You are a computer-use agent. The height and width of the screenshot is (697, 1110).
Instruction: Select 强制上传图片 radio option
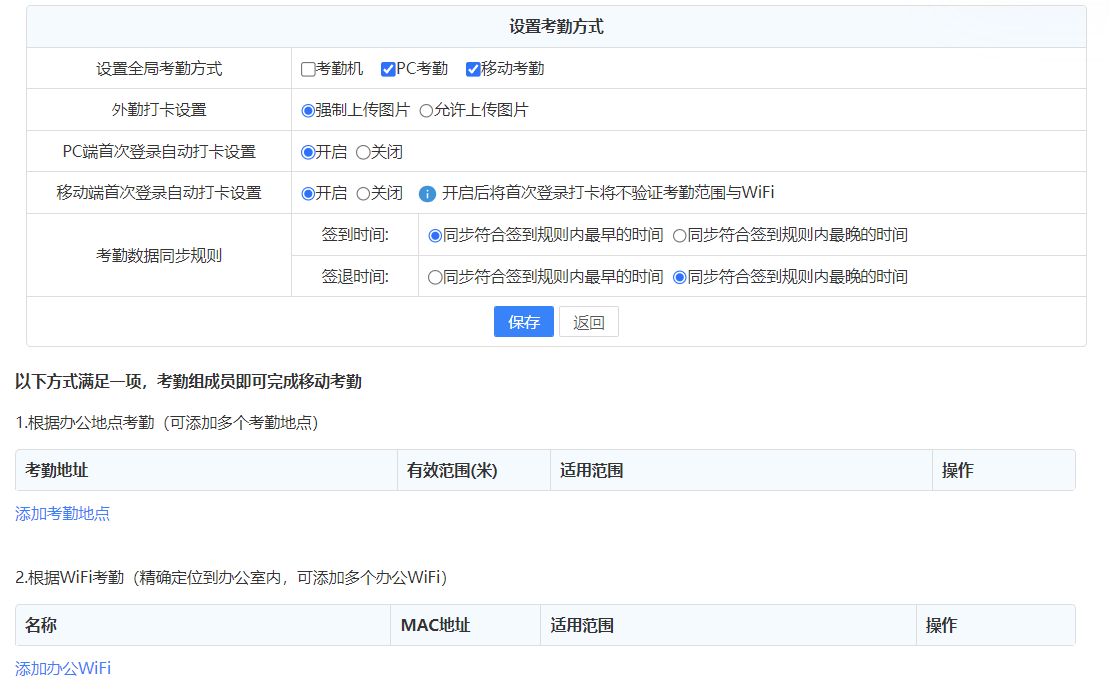308,111
